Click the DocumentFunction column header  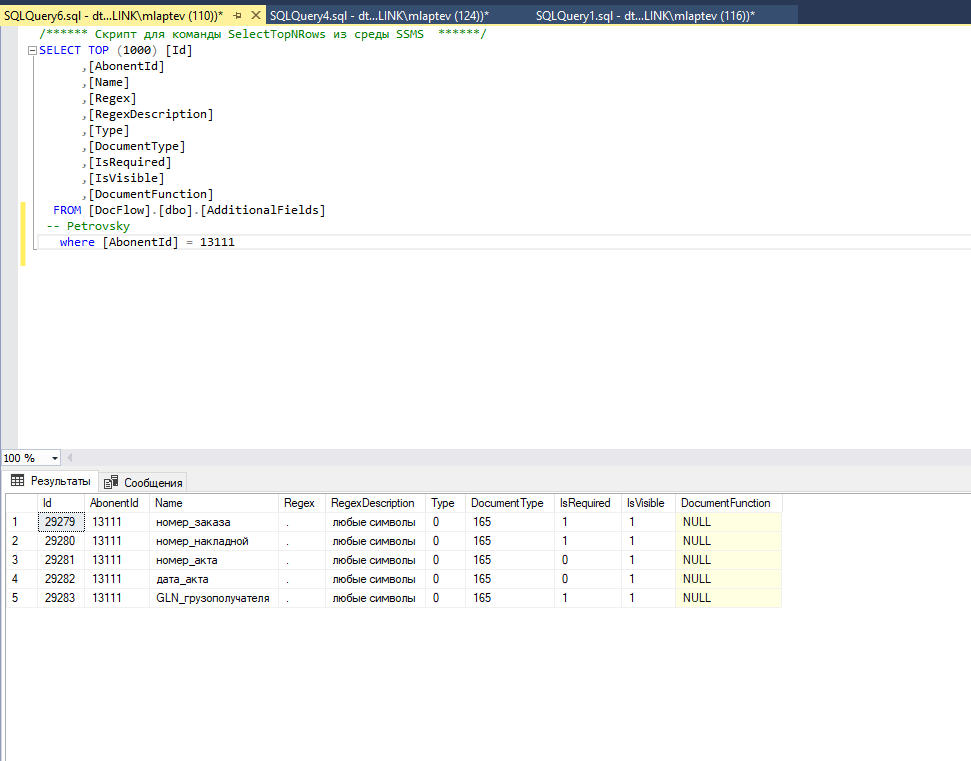coord(725,503)
